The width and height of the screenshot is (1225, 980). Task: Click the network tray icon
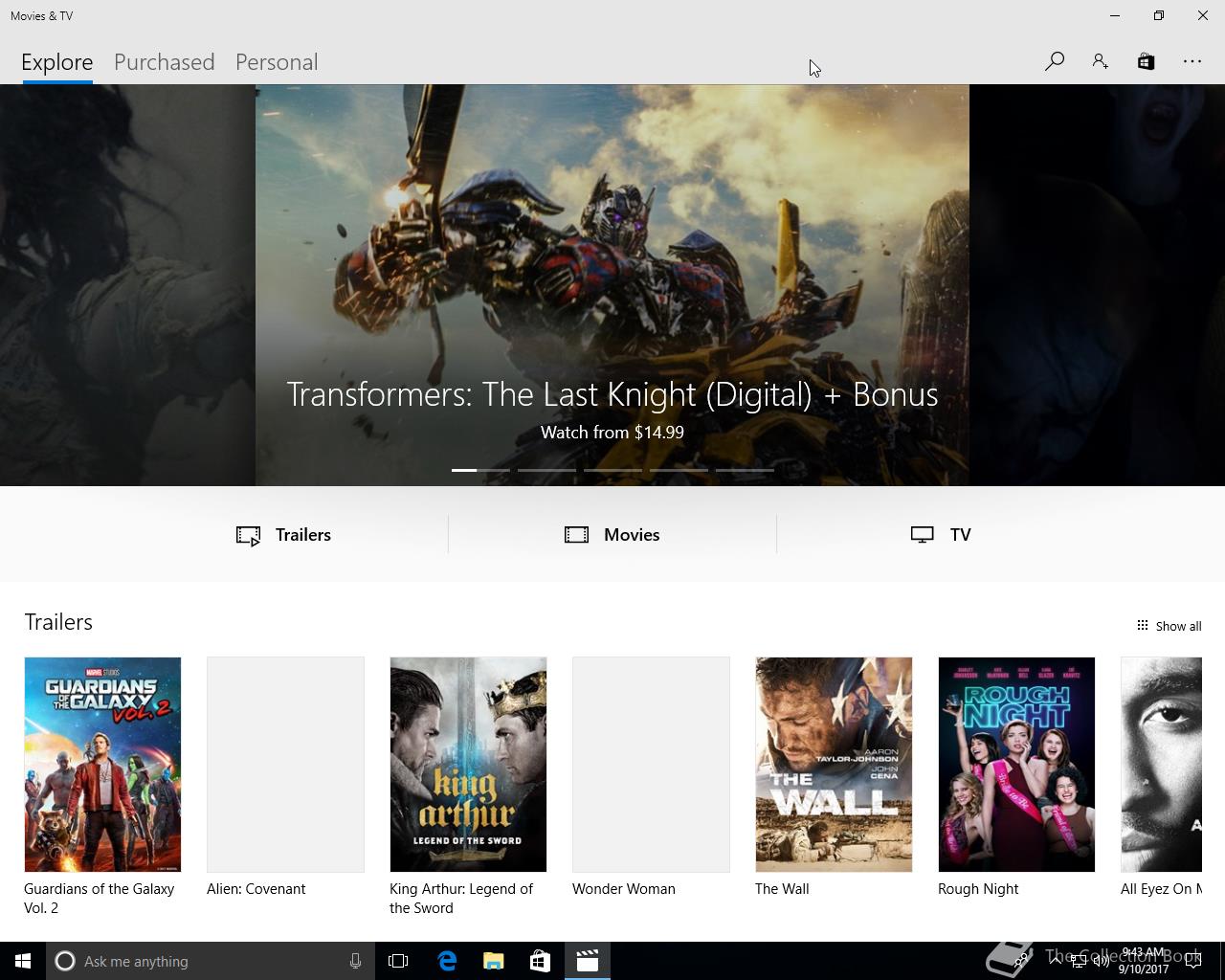pyautogui.click(x=1079, y=962)
